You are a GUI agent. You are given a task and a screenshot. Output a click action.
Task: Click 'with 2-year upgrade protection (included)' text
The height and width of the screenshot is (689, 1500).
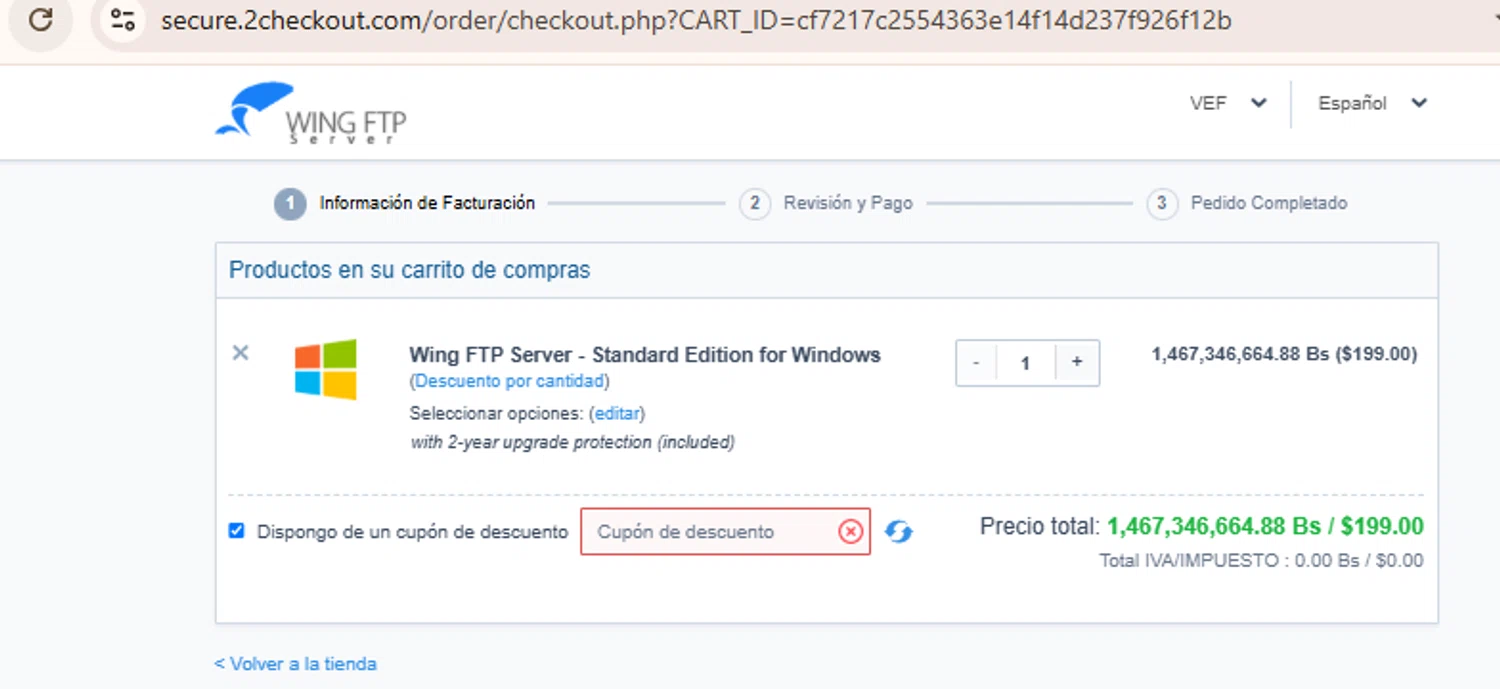coord(572,442)
